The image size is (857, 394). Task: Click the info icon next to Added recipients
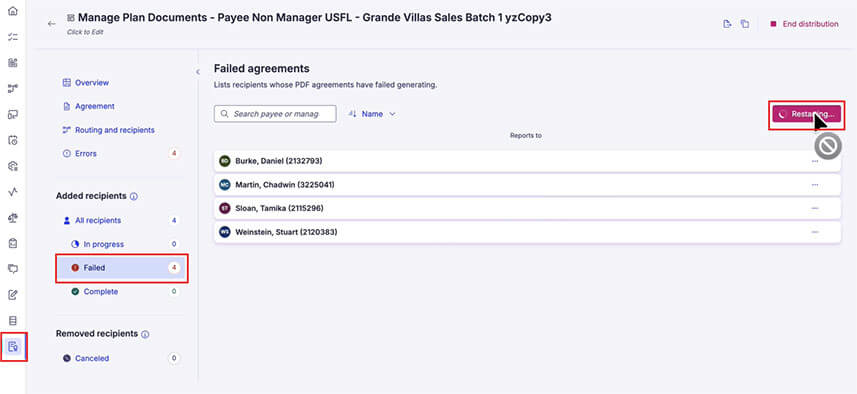point(134,196)
